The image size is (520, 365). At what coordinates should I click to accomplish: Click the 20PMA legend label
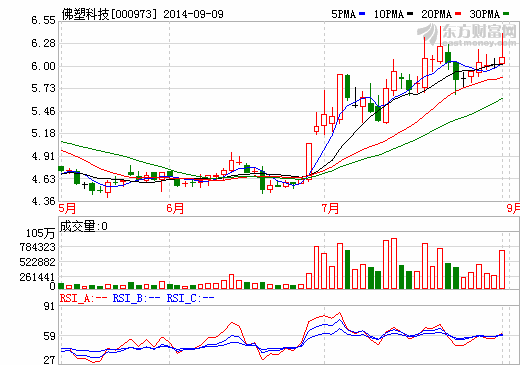437,14
